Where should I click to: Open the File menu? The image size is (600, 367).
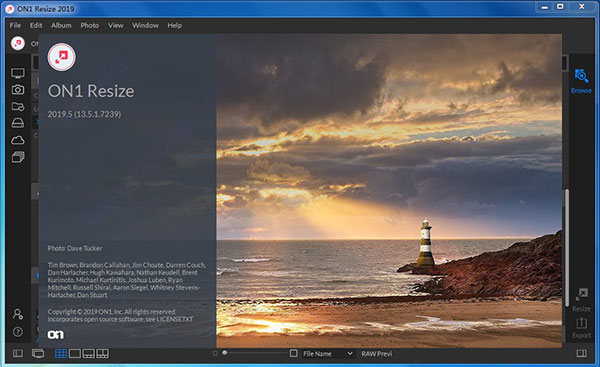(x=15, y=25)
